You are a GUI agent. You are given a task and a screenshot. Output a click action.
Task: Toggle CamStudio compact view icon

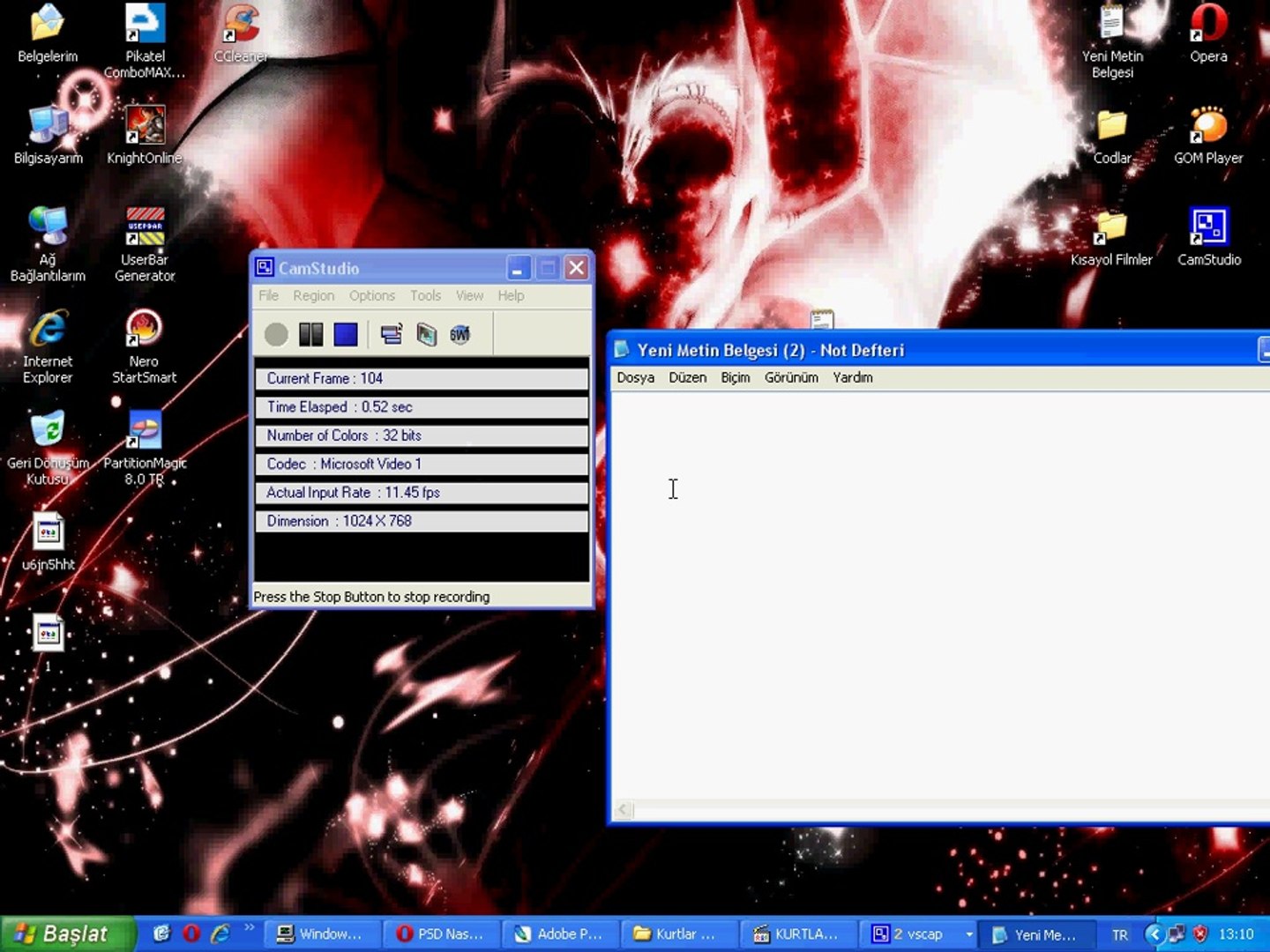click(x=392, y=334)
